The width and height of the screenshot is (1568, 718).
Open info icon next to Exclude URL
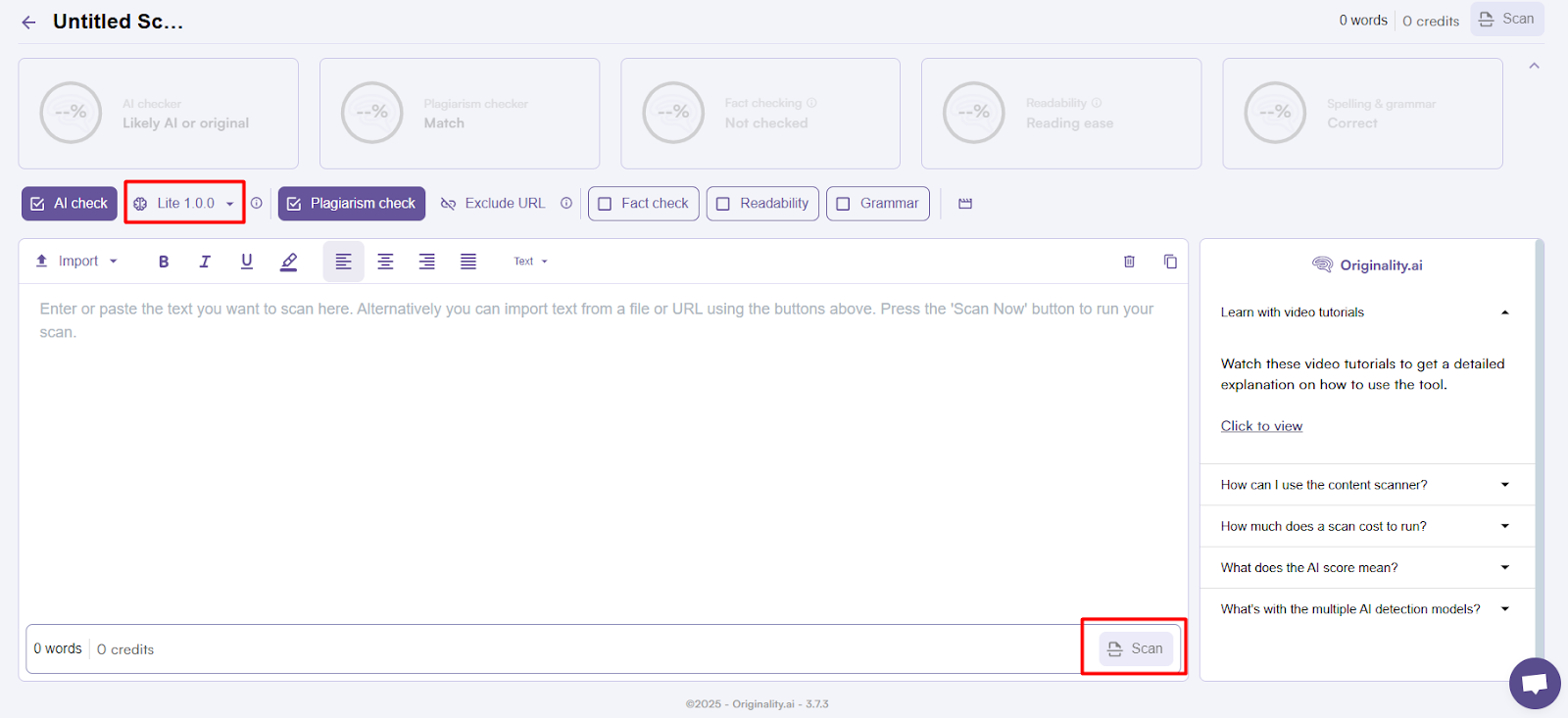[x=566, y=204]
